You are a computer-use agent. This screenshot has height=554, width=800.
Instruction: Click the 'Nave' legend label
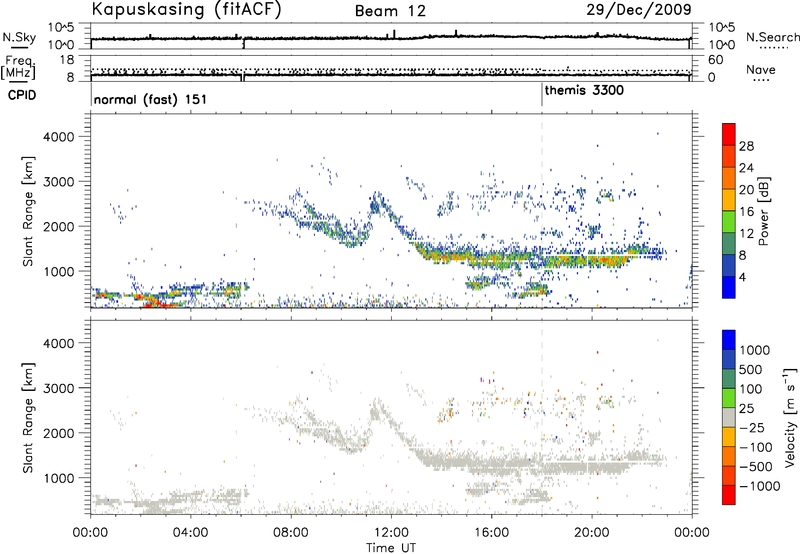(x=761, y=70)
